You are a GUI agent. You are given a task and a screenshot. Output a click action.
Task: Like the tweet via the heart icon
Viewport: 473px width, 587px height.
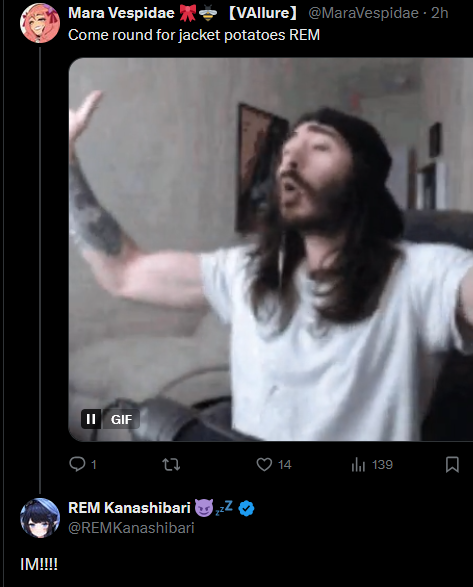(264, 465)
